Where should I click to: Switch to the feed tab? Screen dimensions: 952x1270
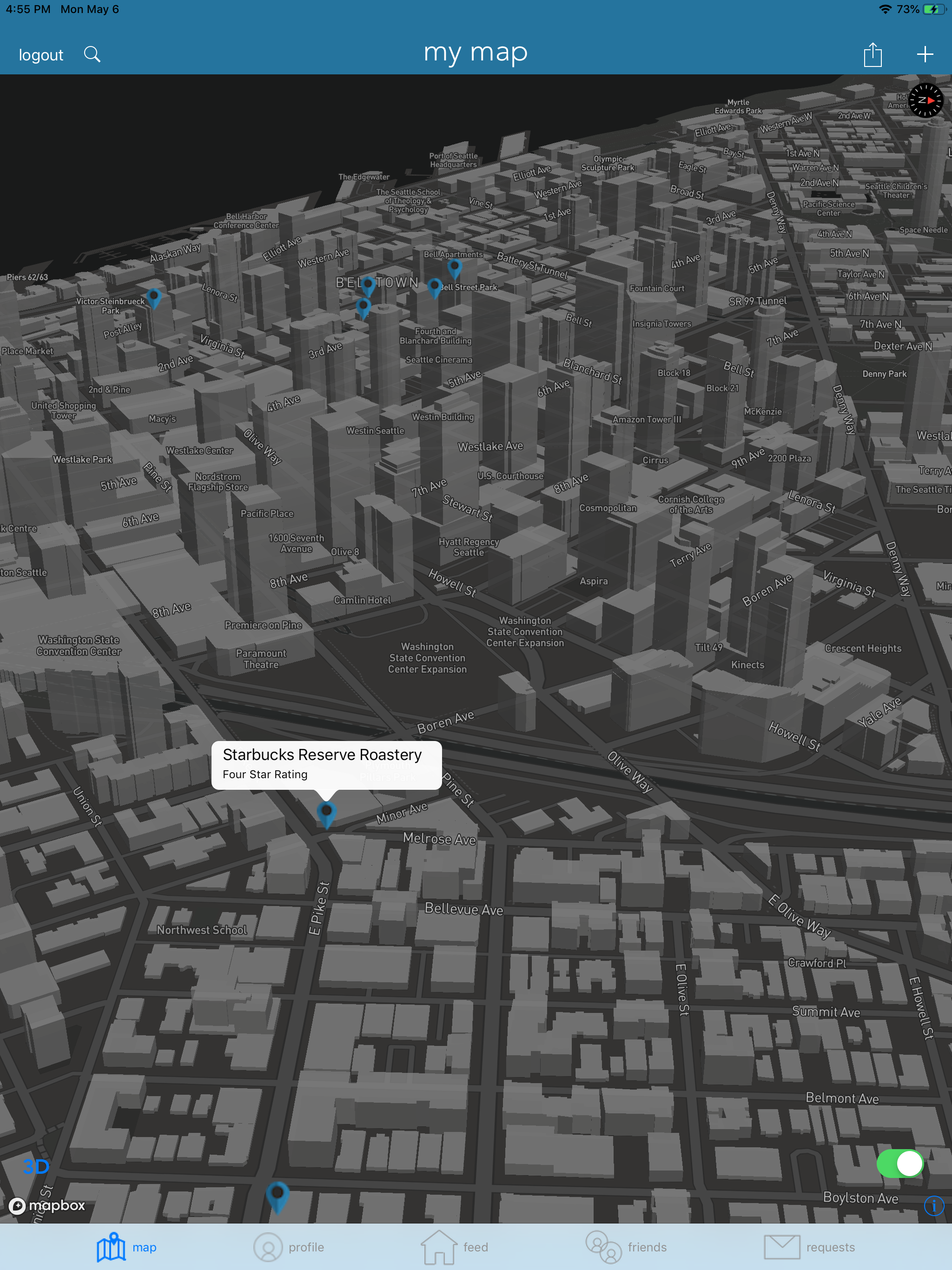[x=454, y=1247]
